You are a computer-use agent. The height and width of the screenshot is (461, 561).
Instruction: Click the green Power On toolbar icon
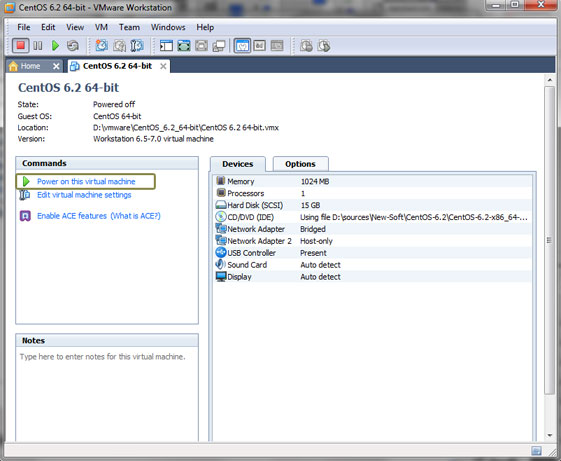55,45
